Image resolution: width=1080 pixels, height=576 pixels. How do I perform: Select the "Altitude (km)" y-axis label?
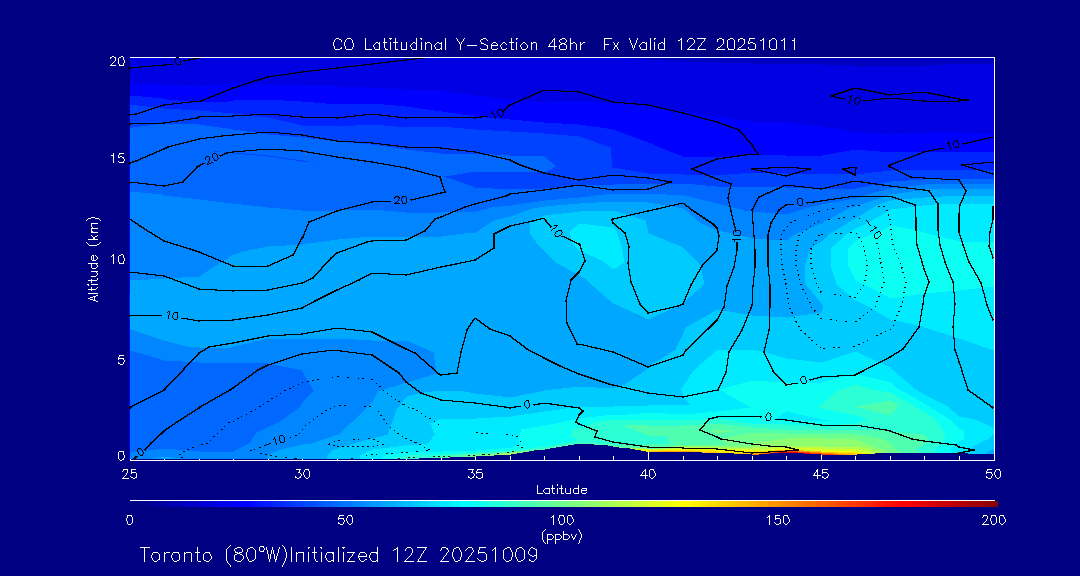(93, 258)
